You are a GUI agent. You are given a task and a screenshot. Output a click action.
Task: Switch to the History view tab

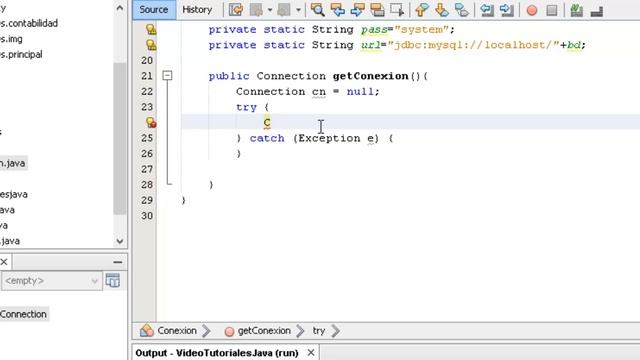pyautogui.click(x=197, y=10)
